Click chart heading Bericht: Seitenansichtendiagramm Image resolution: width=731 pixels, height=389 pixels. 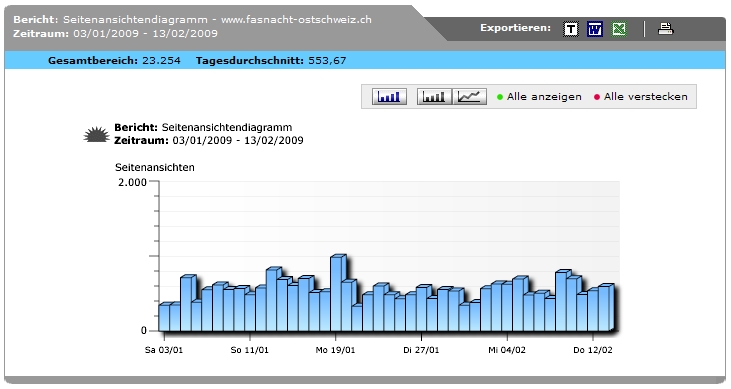203,127
